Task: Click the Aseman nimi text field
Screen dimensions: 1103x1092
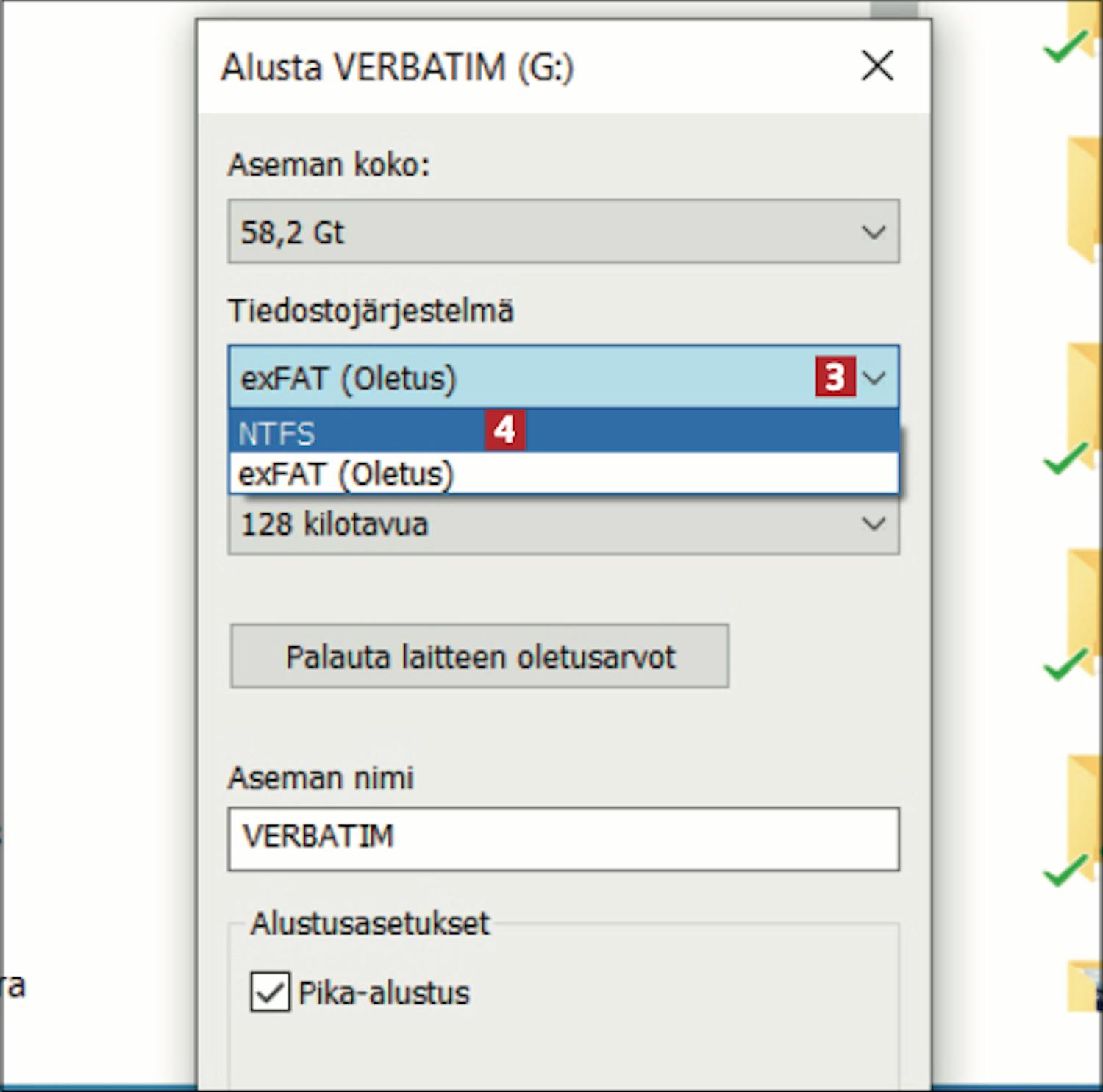Action: [x=563, y=839]
